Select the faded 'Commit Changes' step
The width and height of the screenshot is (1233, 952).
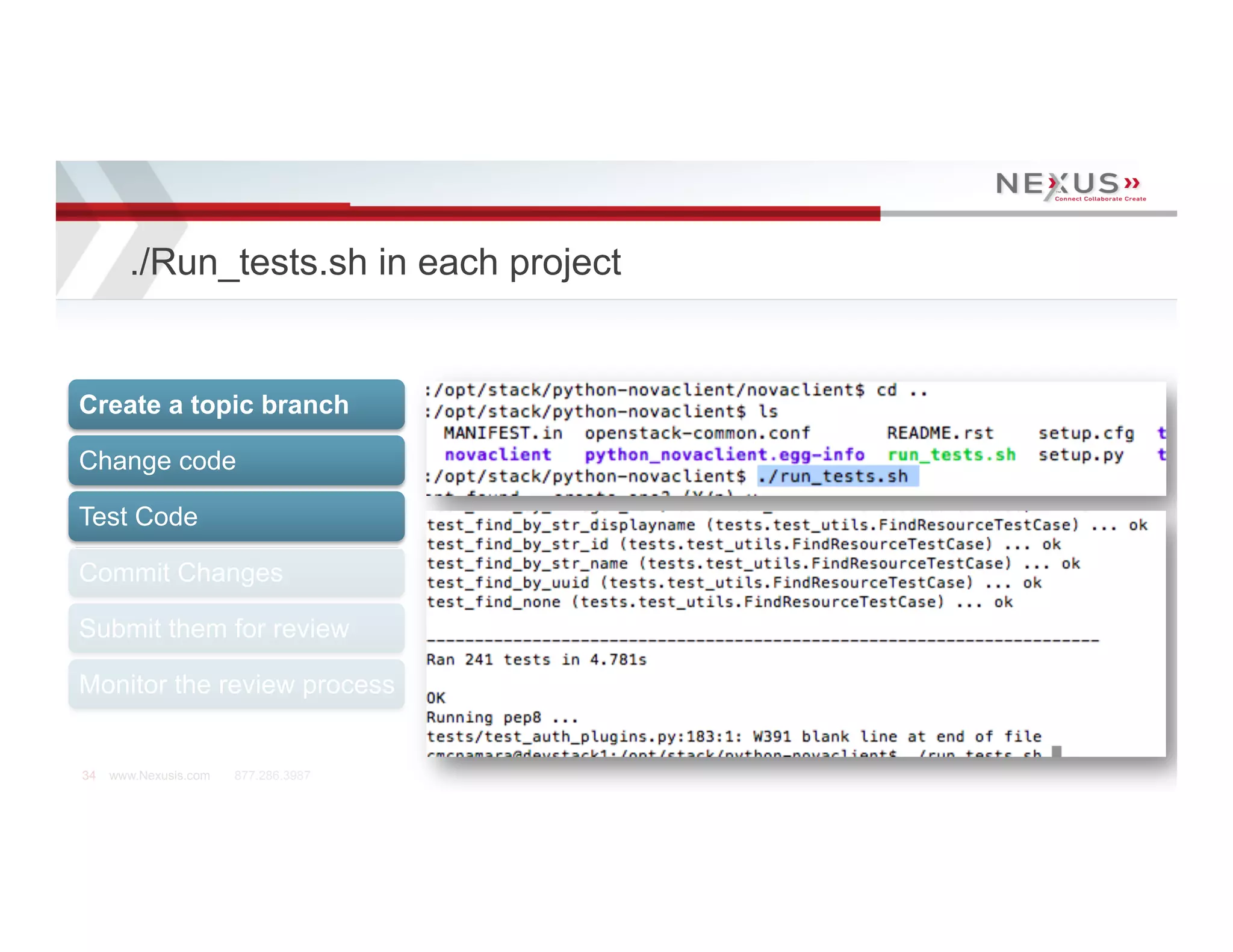tap(236, 572)
